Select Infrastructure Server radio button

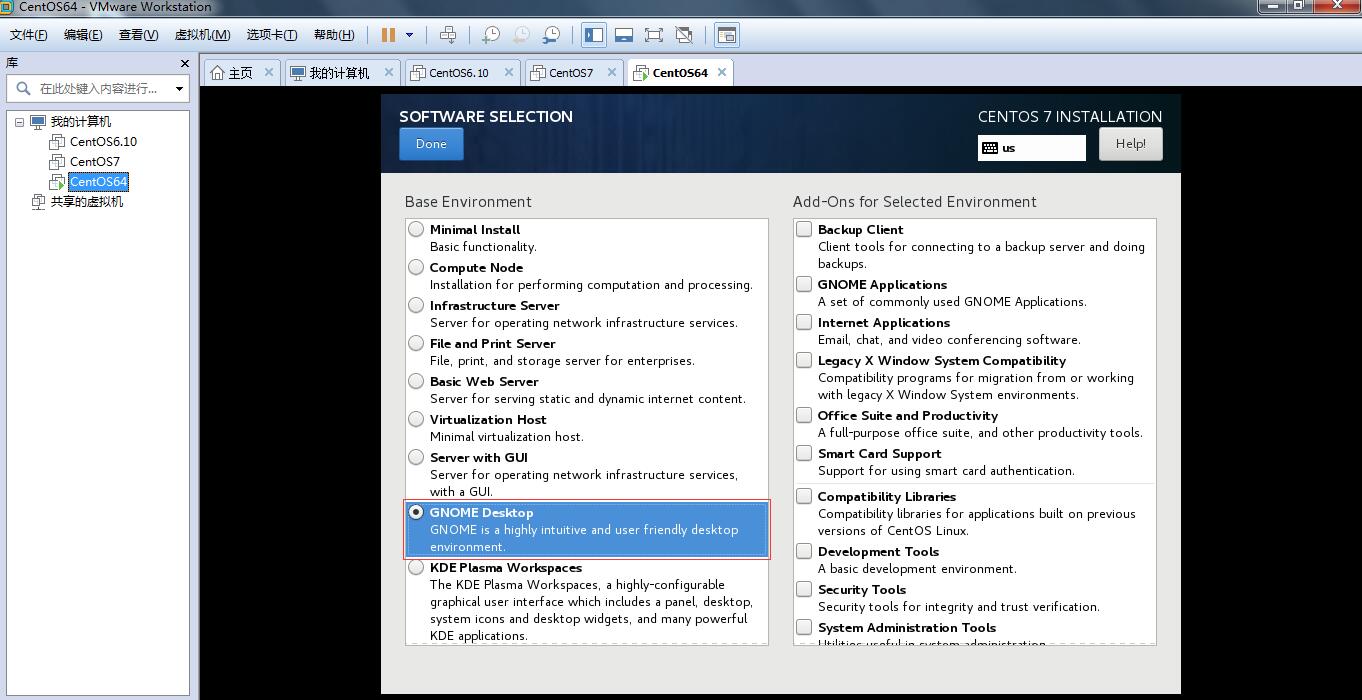pos(416,305)
